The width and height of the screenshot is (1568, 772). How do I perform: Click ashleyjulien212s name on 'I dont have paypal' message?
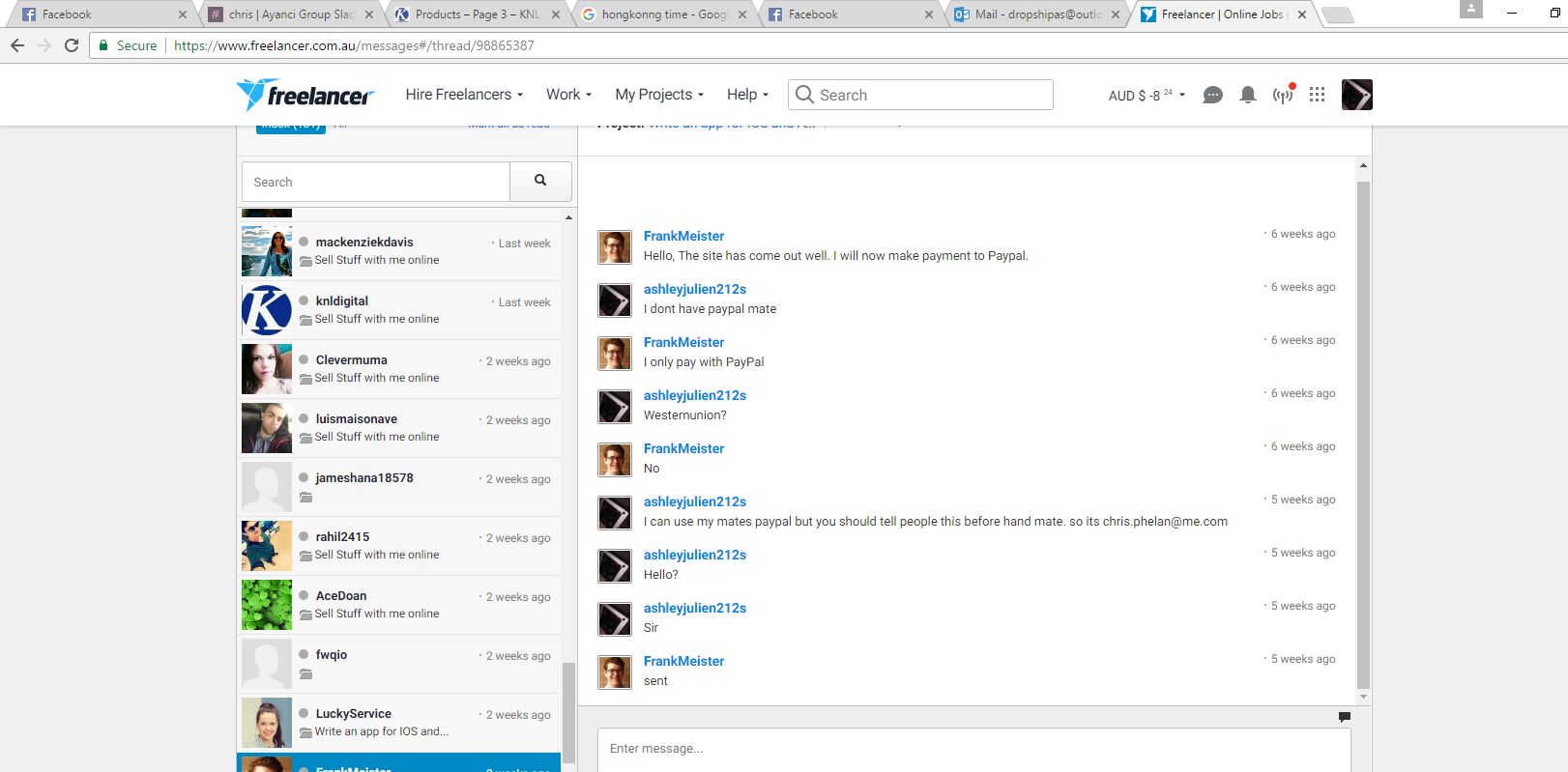coord(695,289)
